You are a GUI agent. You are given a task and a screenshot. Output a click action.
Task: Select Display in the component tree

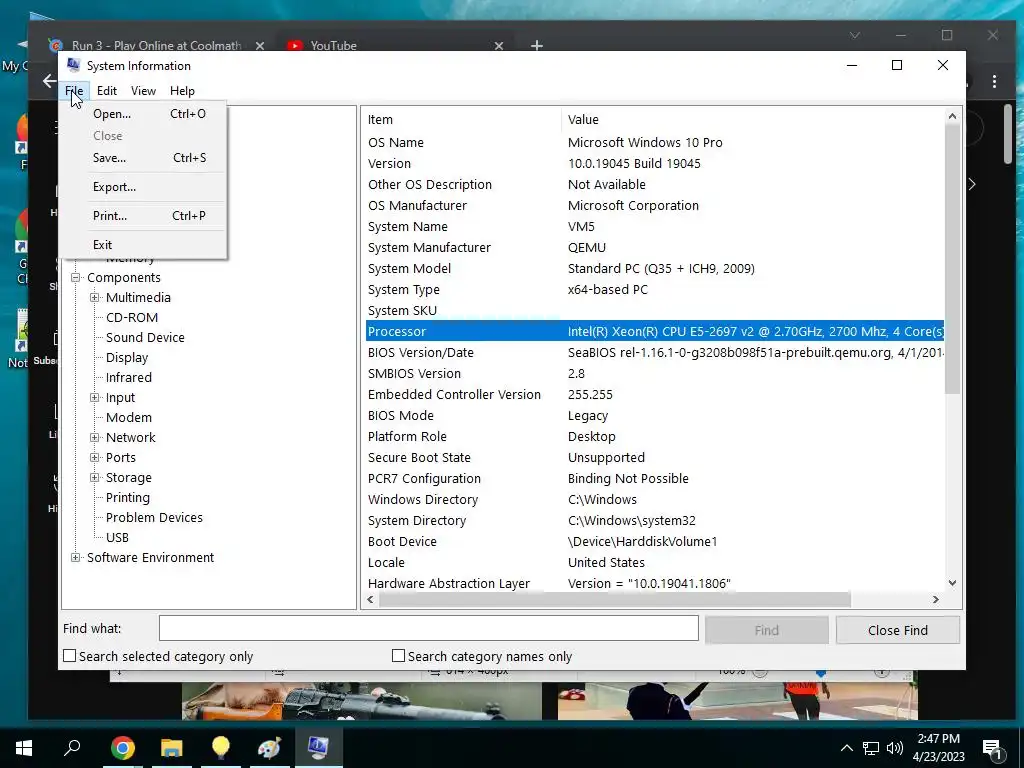(127, 357)
